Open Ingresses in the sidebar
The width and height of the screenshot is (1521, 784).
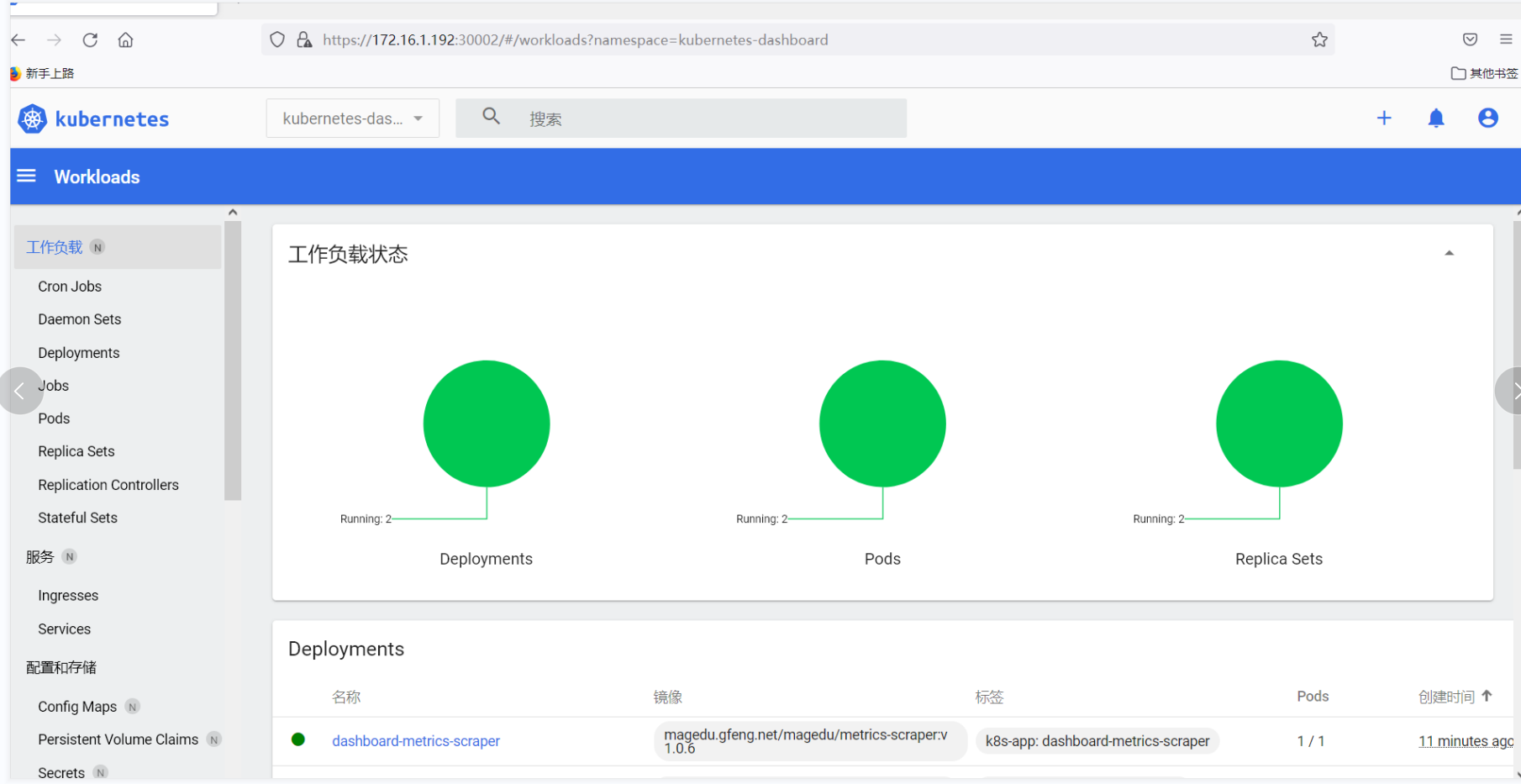tap(68, 596)
